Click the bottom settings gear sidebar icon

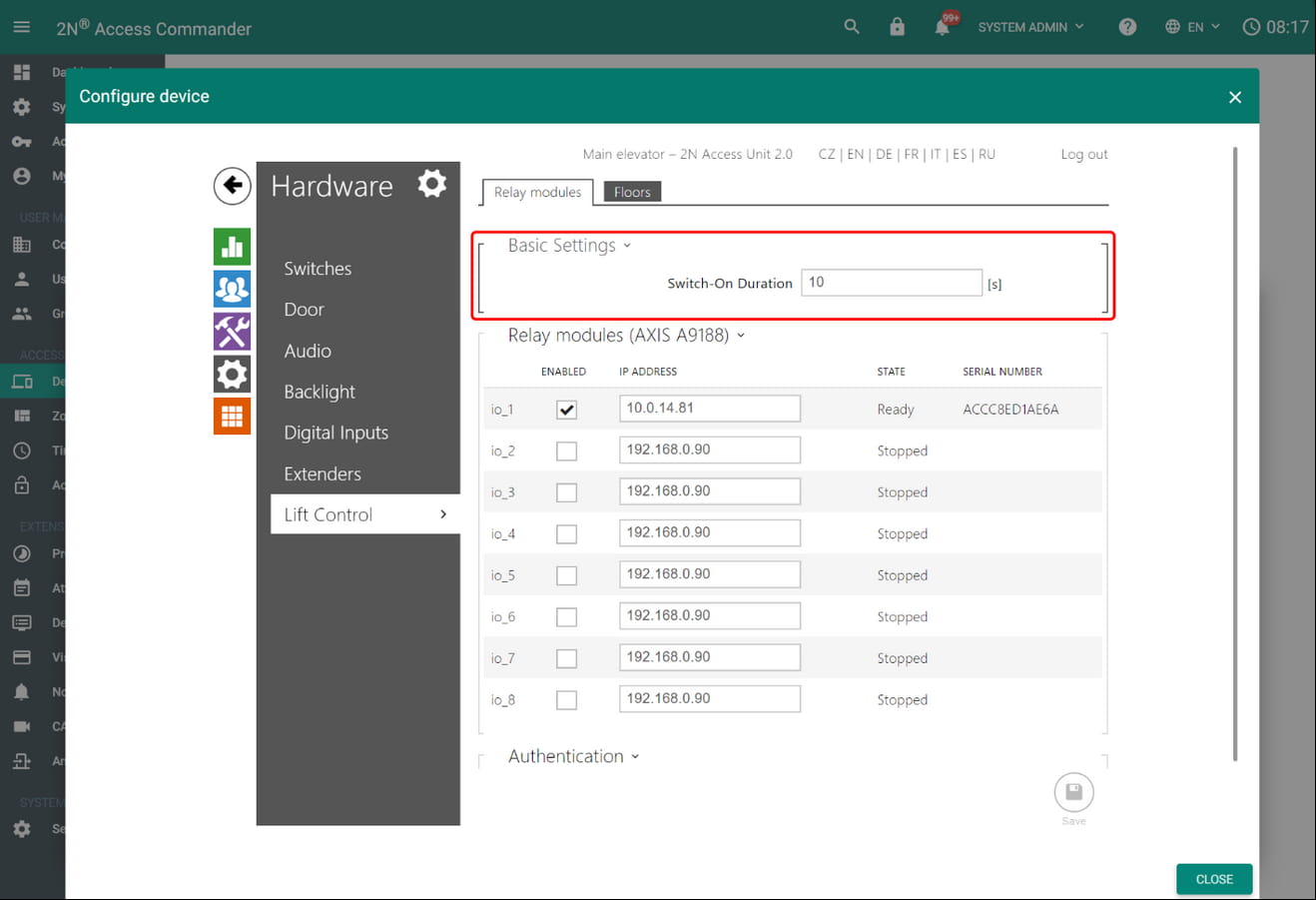point(22,829)
